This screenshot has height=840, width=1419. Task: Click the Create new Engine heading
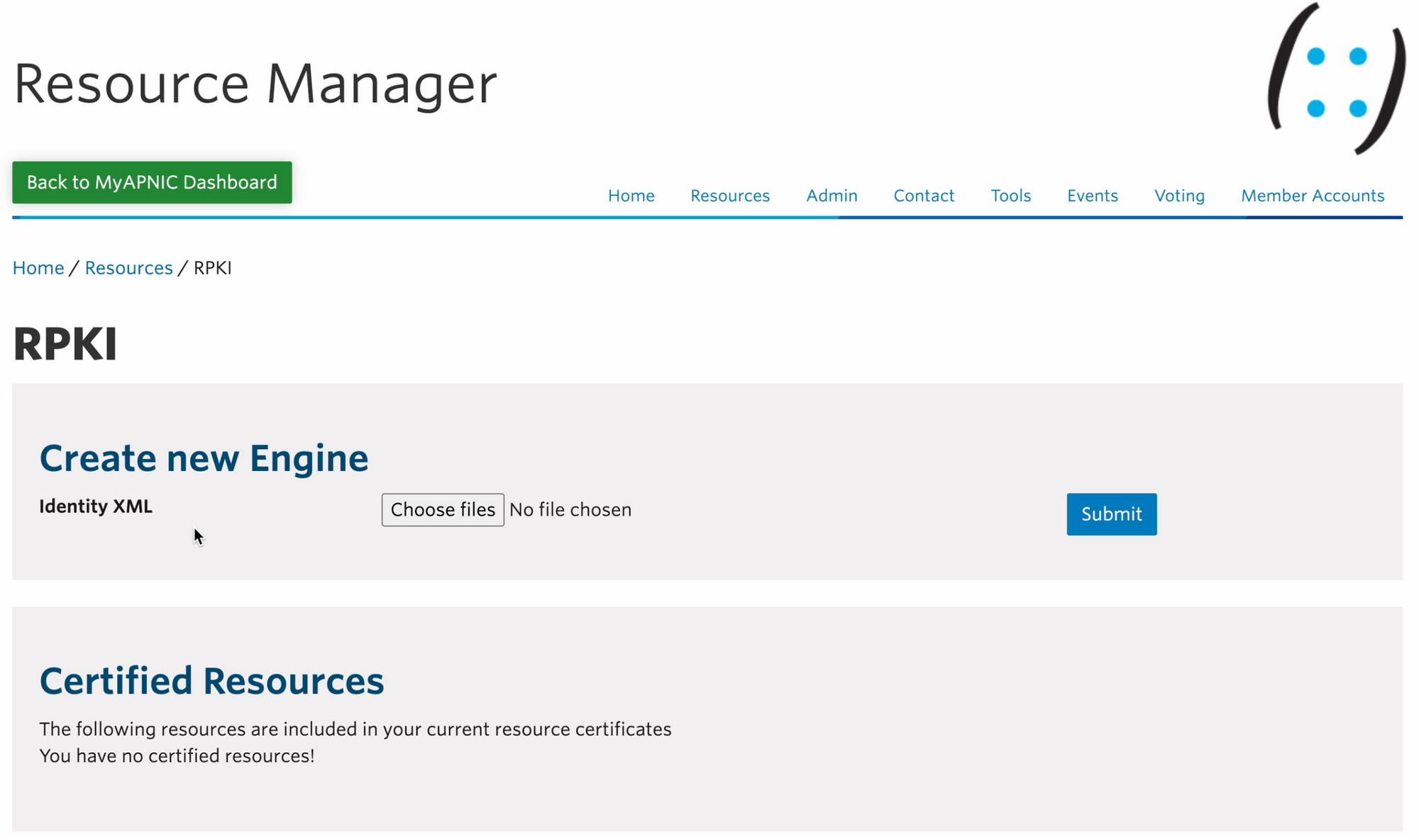[x=204, y=458]
